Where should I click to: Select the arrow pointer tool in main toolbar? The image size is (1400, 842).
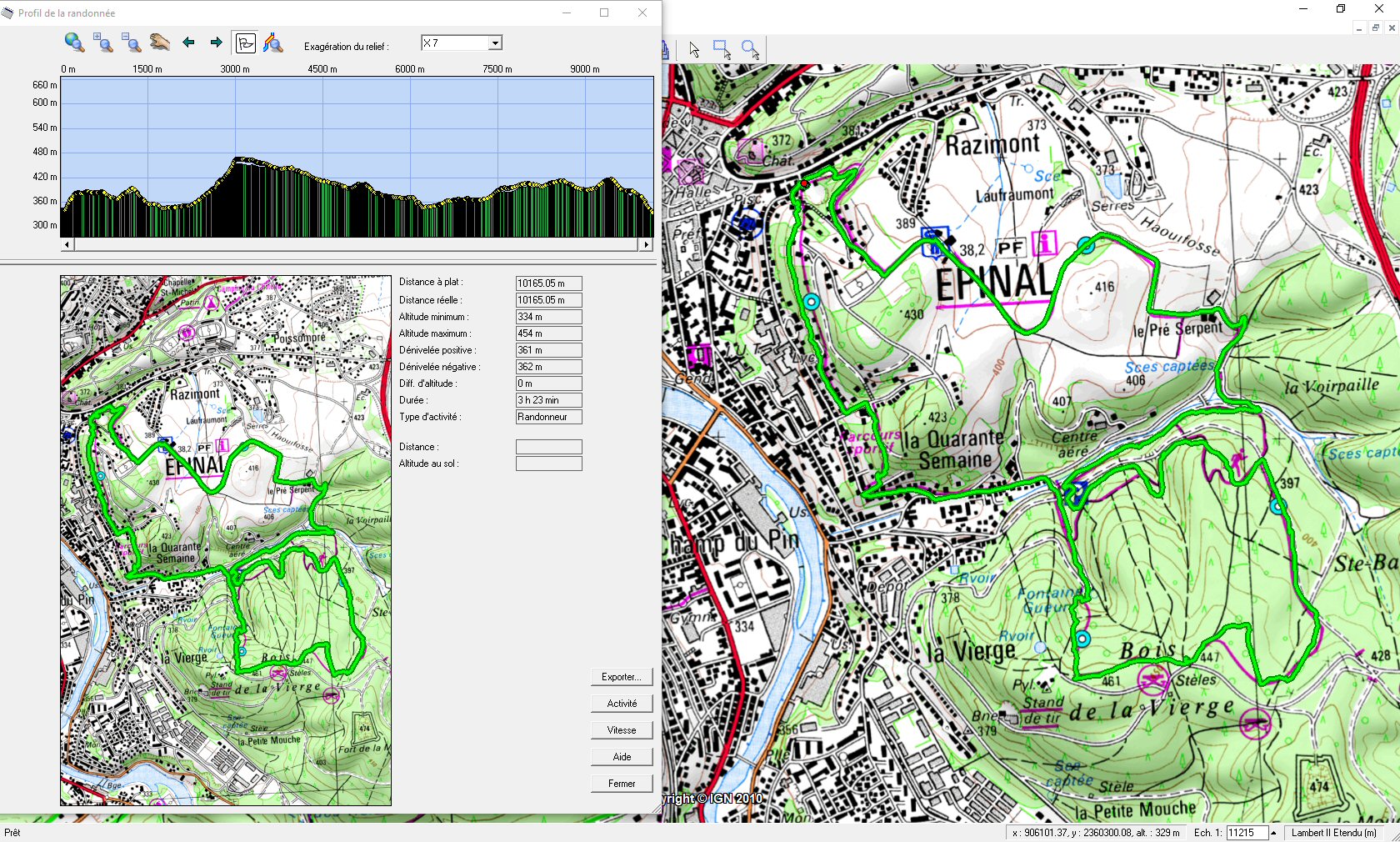pos(694,50)
